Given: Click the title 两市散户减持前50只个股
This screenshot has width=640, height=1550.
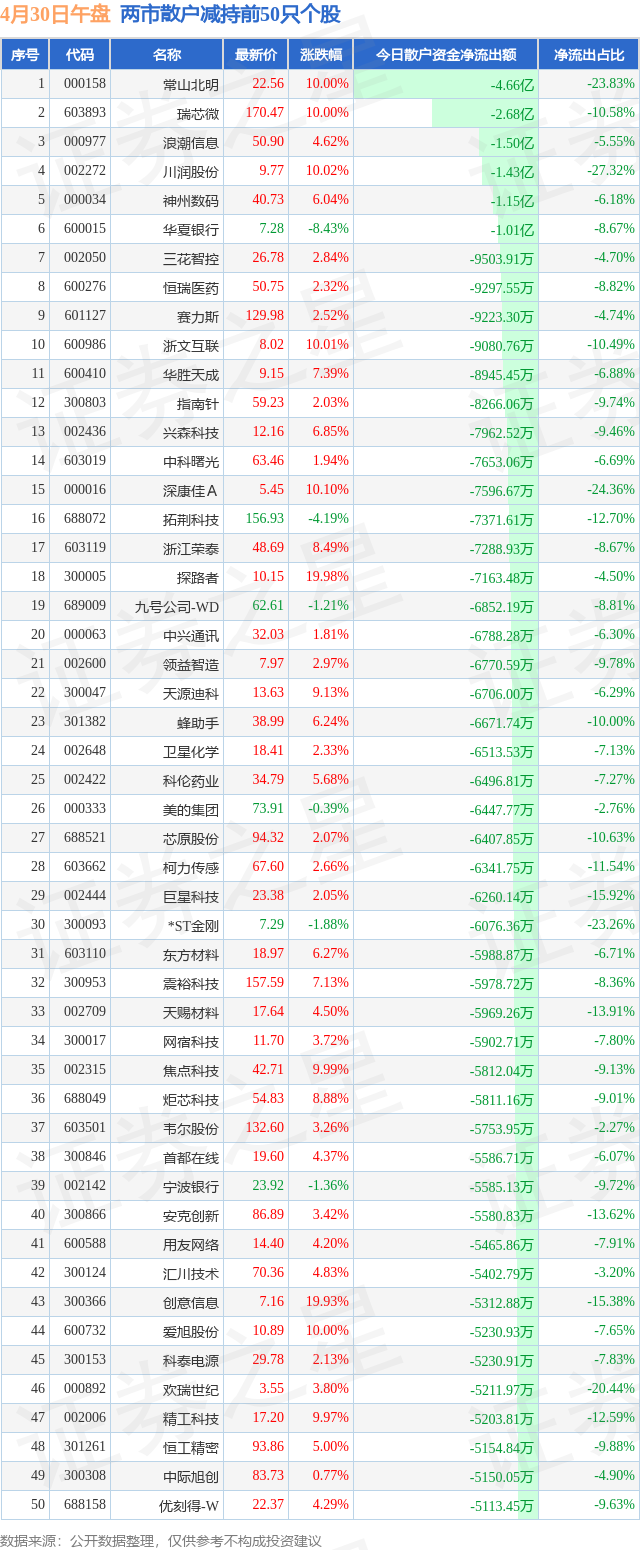Looking at the screenshot, I should coord(230,14).
